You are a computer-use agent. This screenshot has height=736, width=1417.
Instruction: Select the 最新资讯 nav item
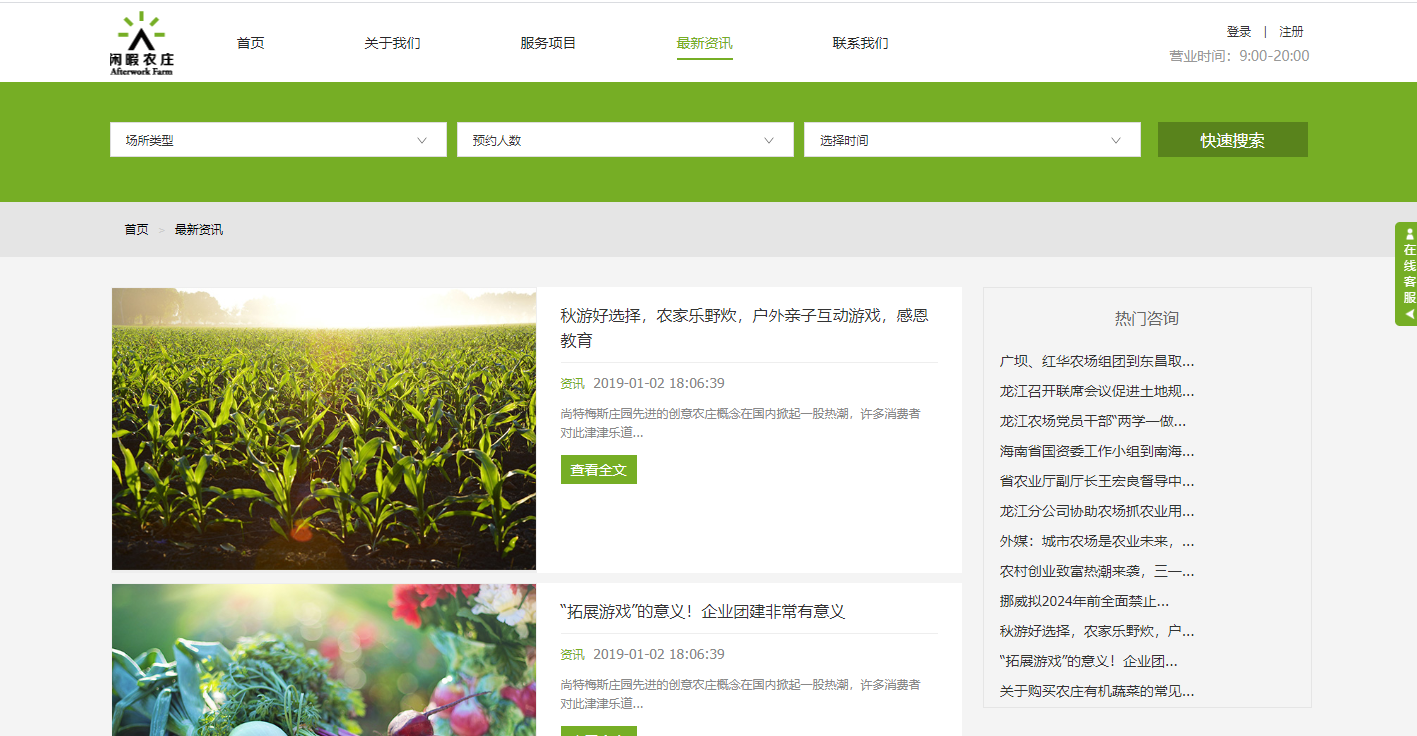pyautogui.click(x=705, y=43)
